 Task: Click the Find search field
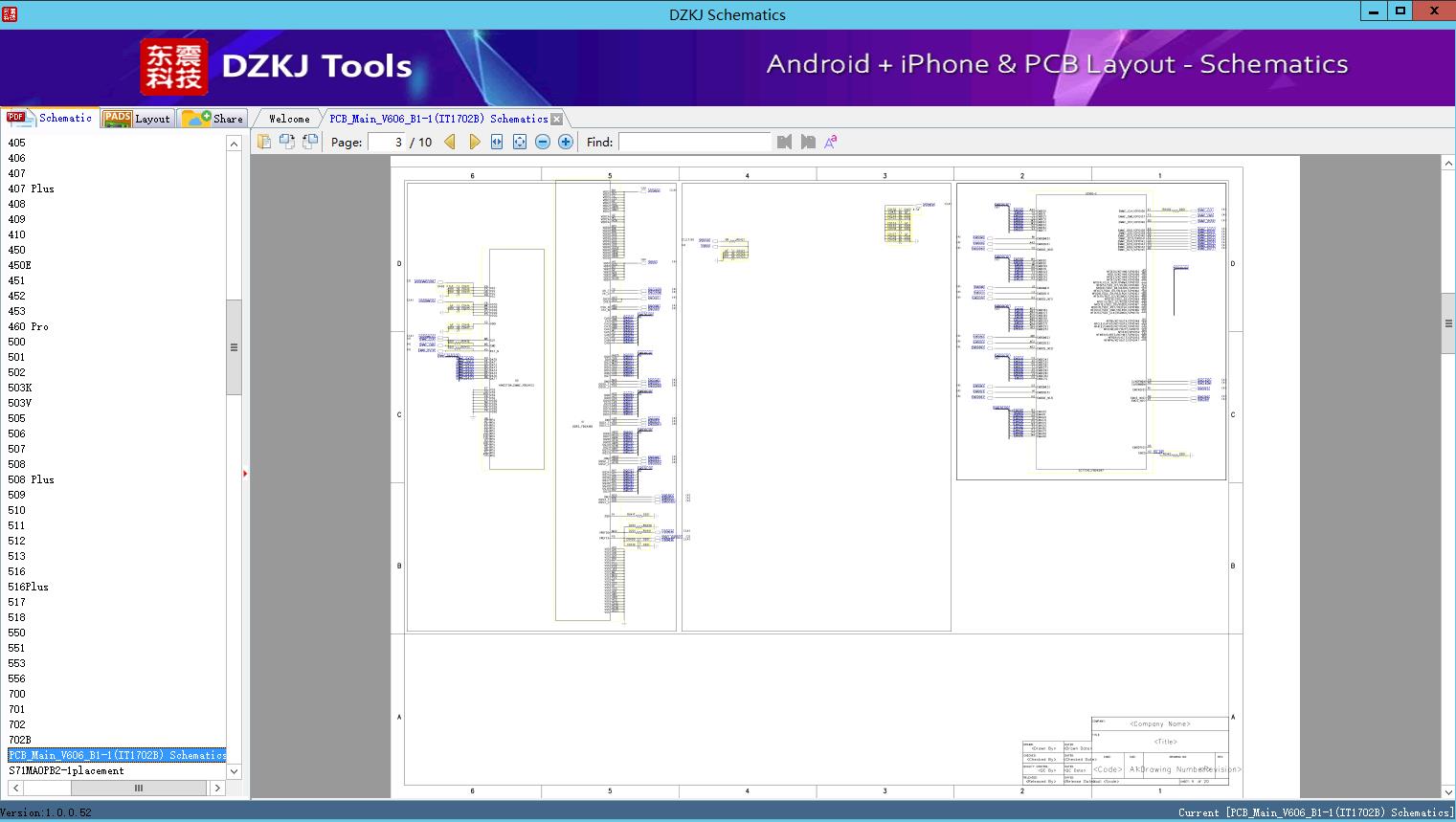pos(695,142)
